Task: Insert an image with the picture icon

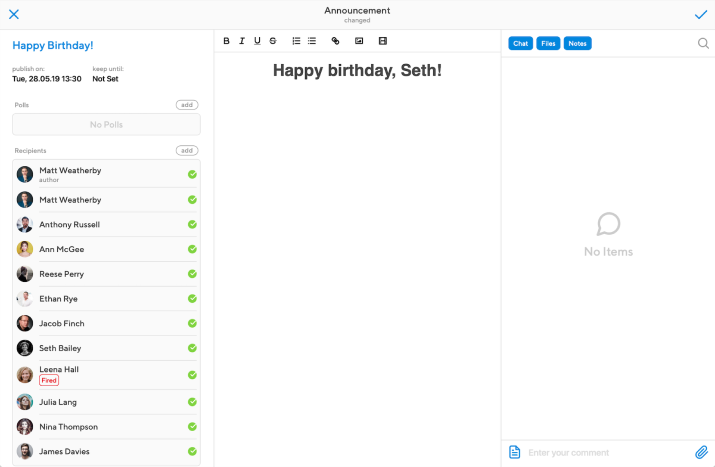Action: coord(359,41)
